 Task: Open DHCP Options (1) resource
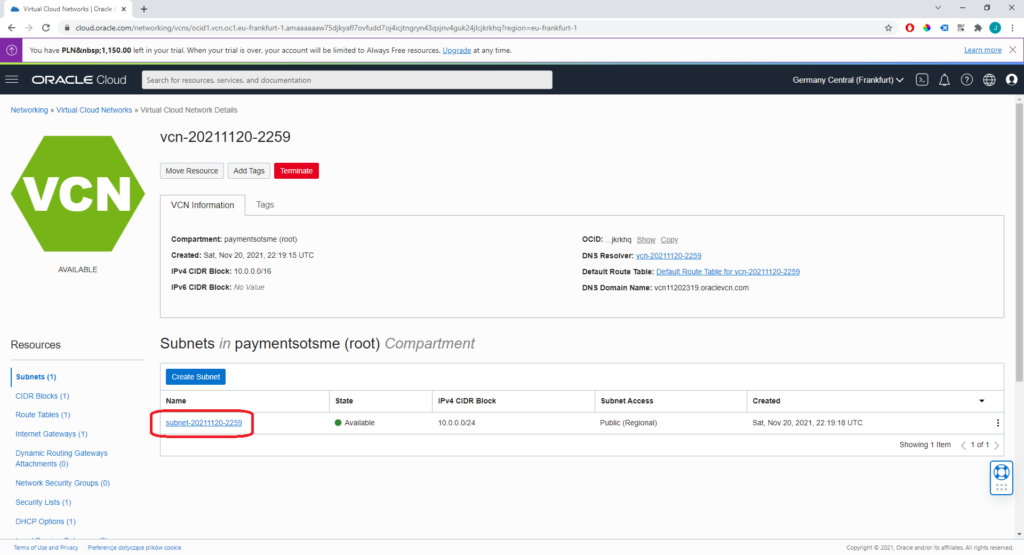pos(46,522)
